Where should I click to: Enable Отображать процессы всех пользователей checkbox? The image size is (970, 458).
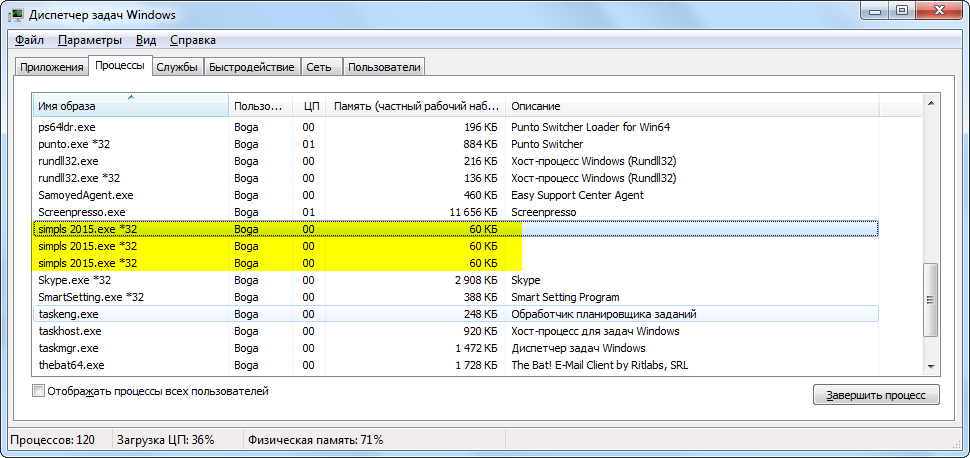coord(39,392)
